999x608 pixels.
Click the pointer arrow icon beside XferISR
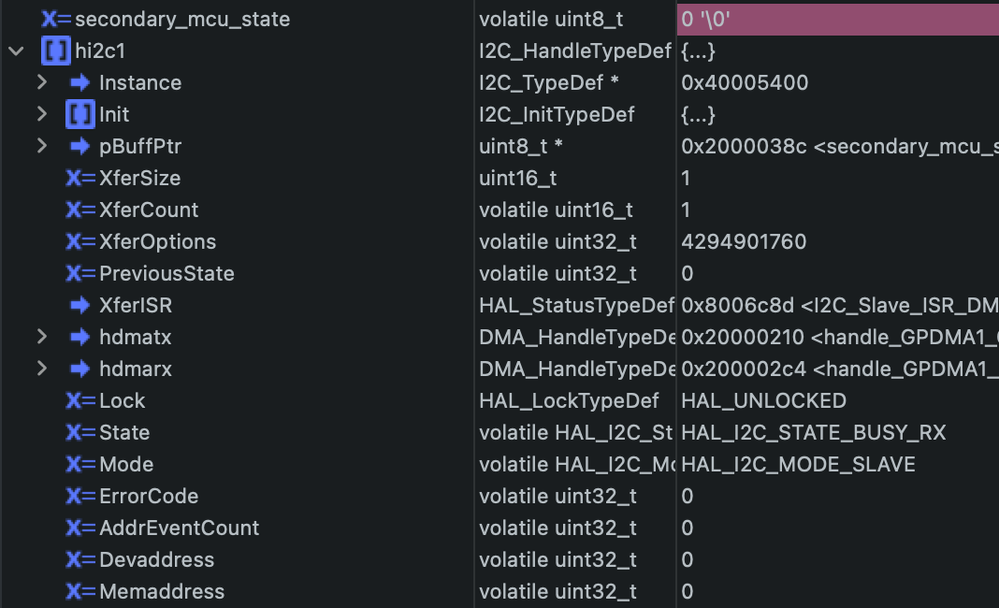pyautogui.click(x=79, y=305)
